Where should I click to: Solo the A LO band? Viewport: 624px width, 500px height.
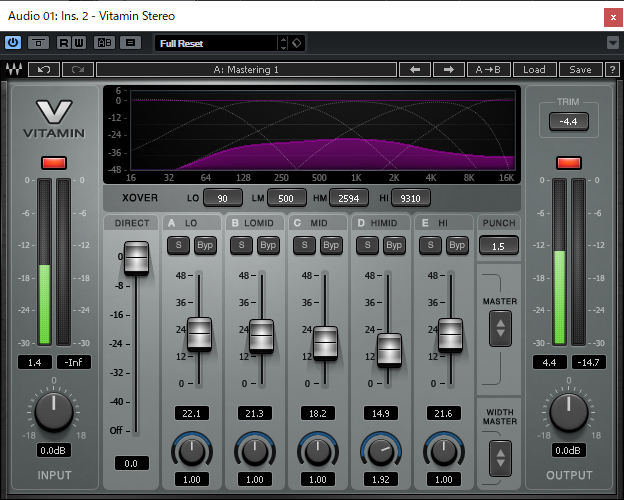click(x=178, y=245)
